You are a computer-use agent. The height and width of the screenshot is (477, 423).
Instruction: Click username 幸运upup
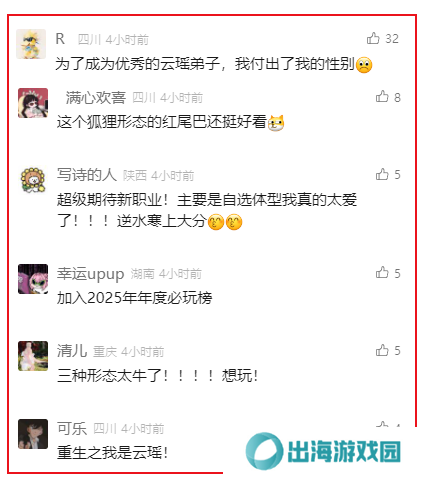pos(90,274)
